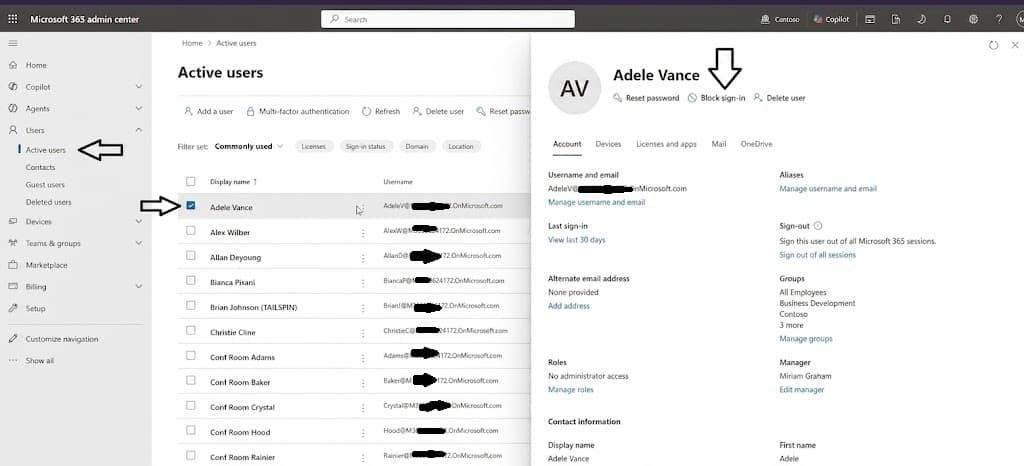
Task: Refresh the Adele Vance details panel
Action: click(993, 45)
